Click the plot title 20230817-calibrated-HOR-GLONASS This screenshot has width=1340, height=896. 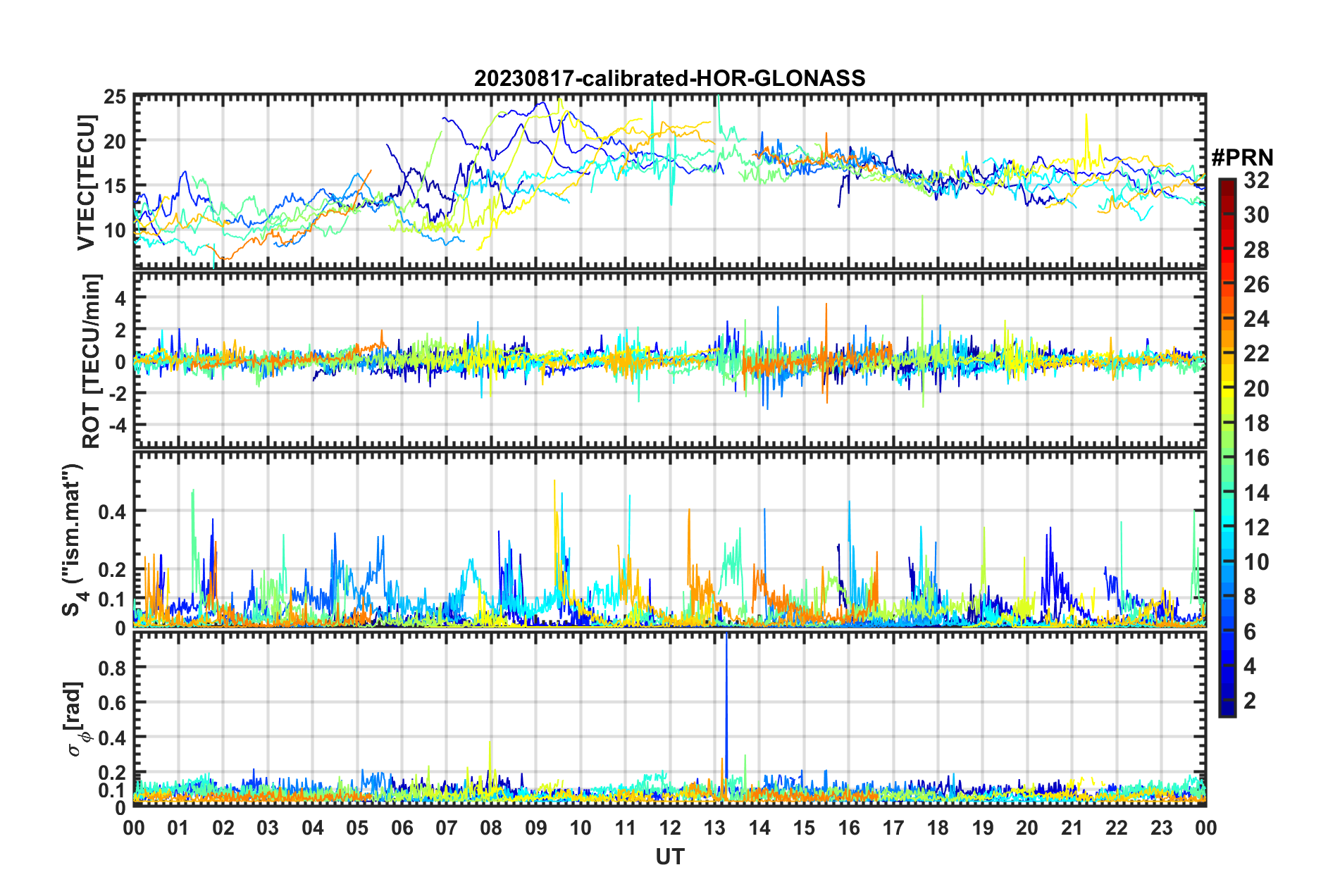[x=669, y=78]
